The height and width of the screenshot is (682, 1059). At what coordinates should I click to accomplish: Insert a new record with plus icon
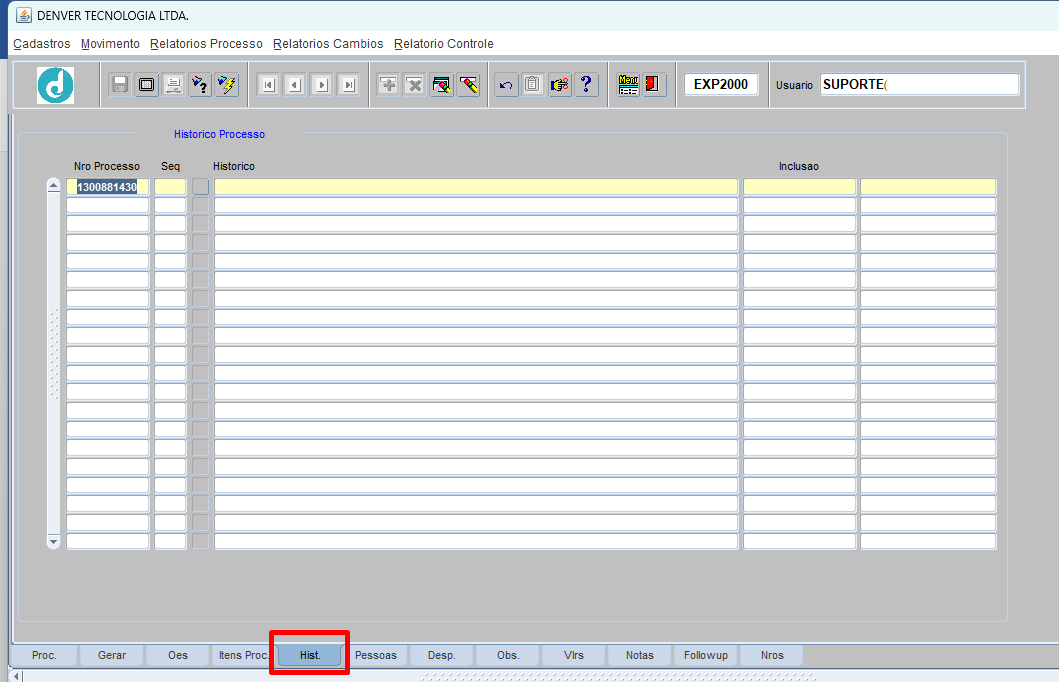pos(388,85)
